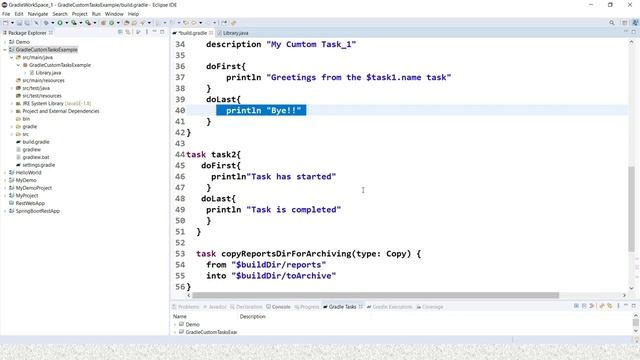Maximize the Package Explorer view
The height and width of the screenshot is (360, 640).
click(x=162, y=32)
